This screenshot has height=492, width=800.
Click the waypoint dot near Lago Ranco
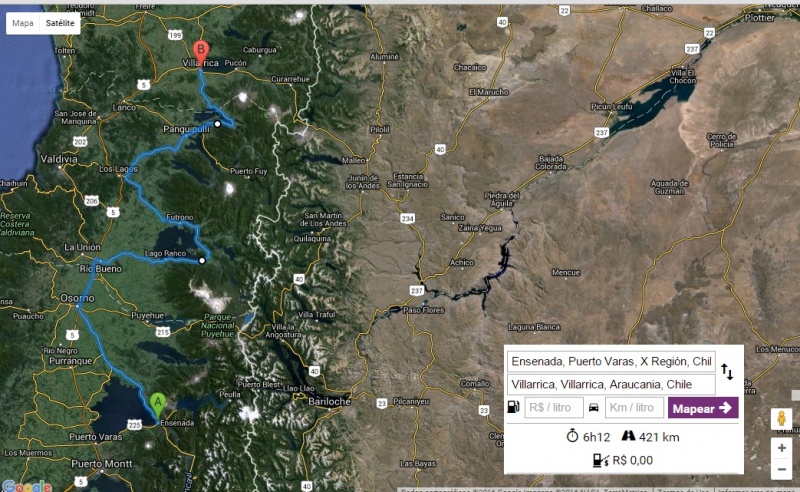point(202,261)
